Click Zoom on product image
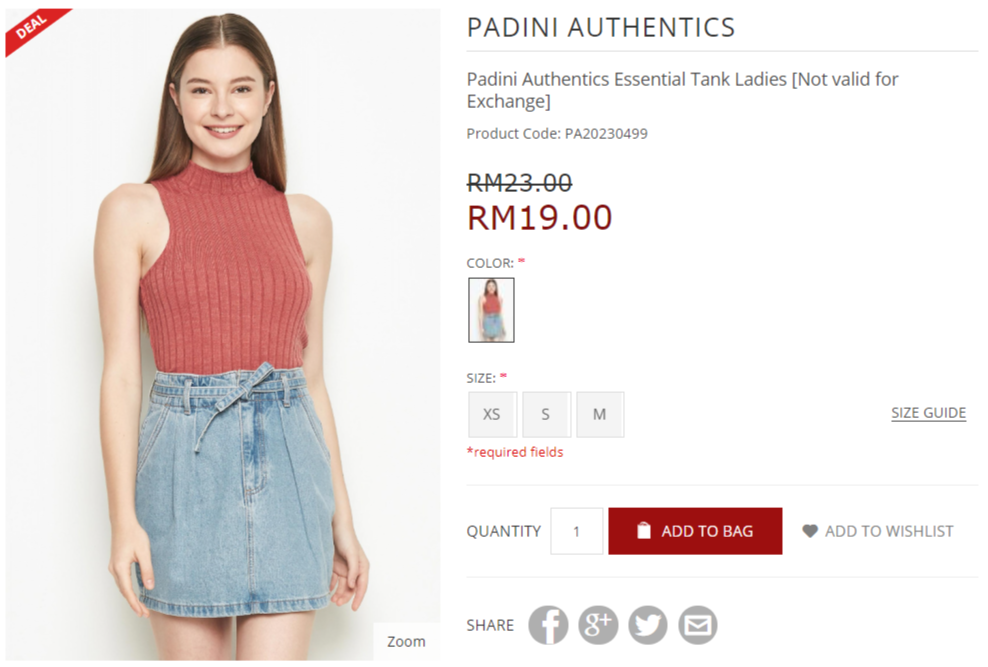Viewport: 988px width, 667px height. (x=406, y=641)
